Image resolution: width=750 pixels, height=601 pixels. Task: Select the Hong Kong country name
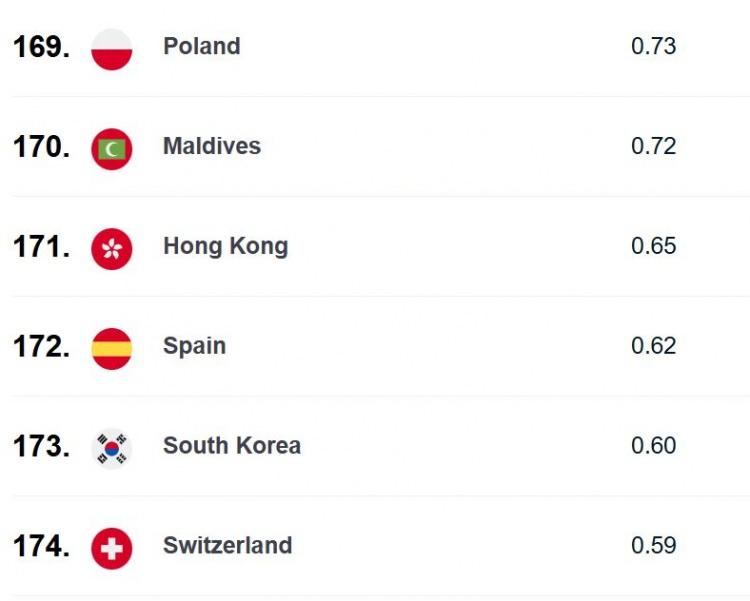(226, 246)
